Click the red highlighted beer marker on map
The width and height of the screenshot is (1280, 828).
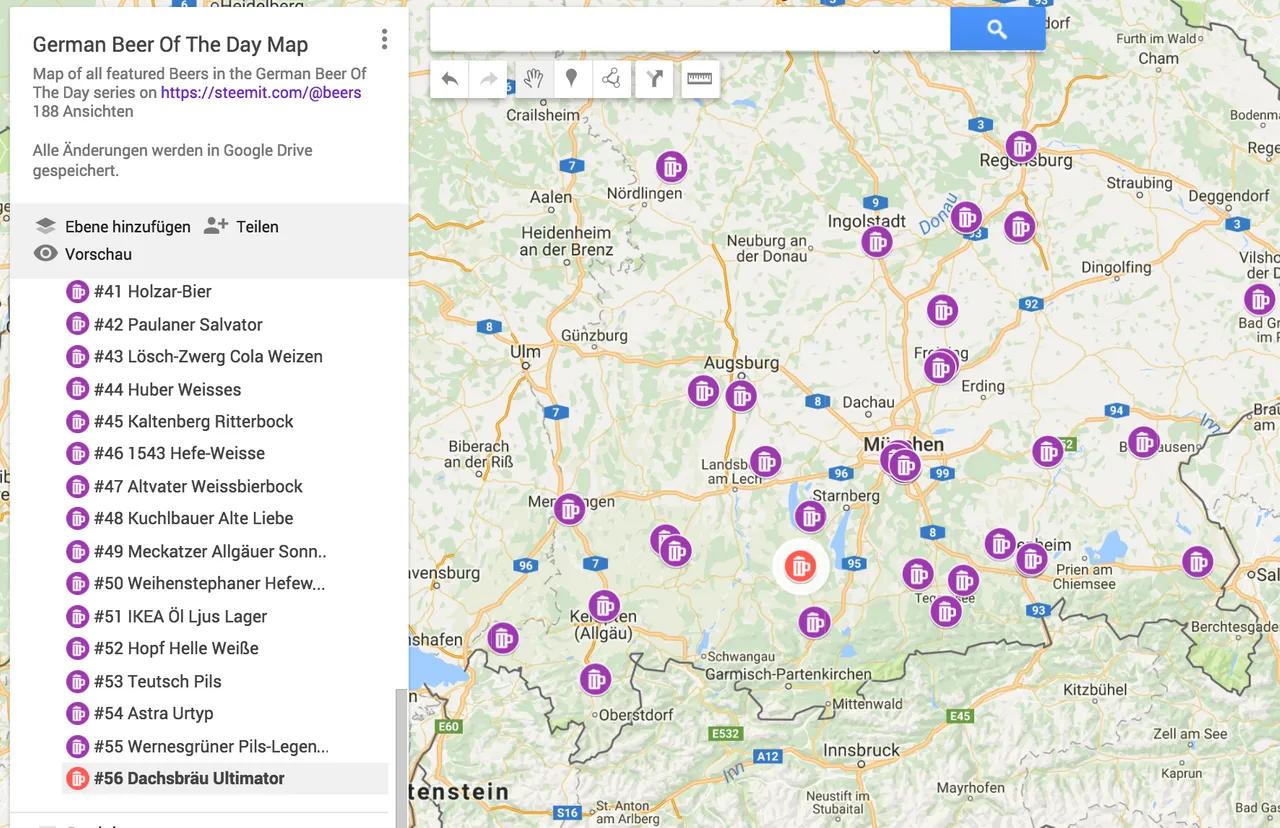tap(800, 567)
